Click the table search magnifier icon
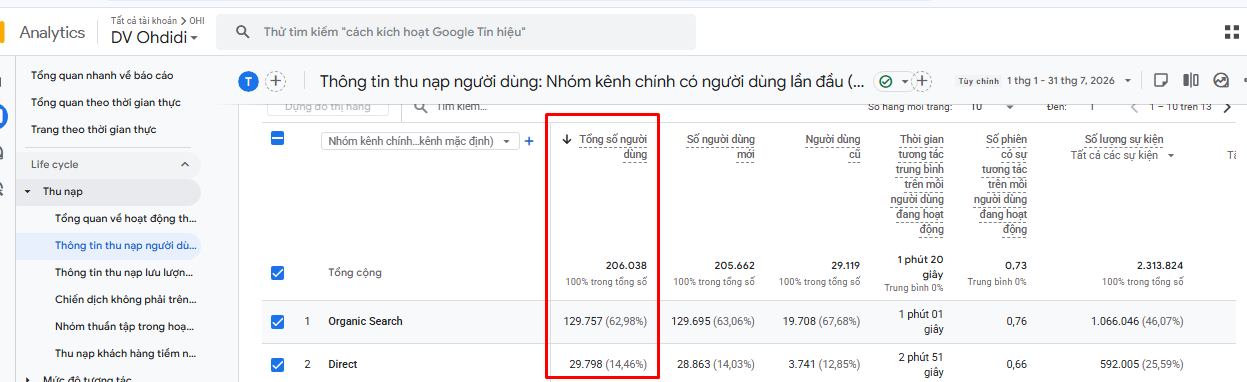This screenshot has width=1247, height=382. pyautogui.click(x=420, y=106)
